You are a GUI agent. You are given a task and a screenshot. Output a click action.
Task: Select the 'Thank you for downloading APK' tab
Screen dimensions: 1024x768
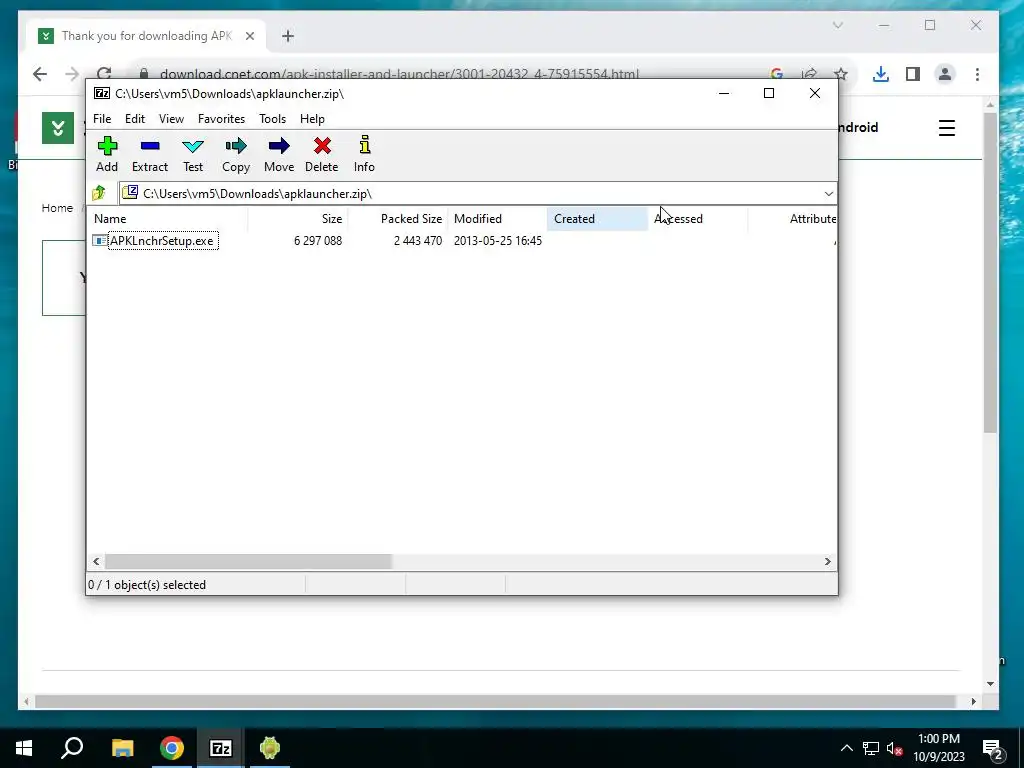(146, 36)
